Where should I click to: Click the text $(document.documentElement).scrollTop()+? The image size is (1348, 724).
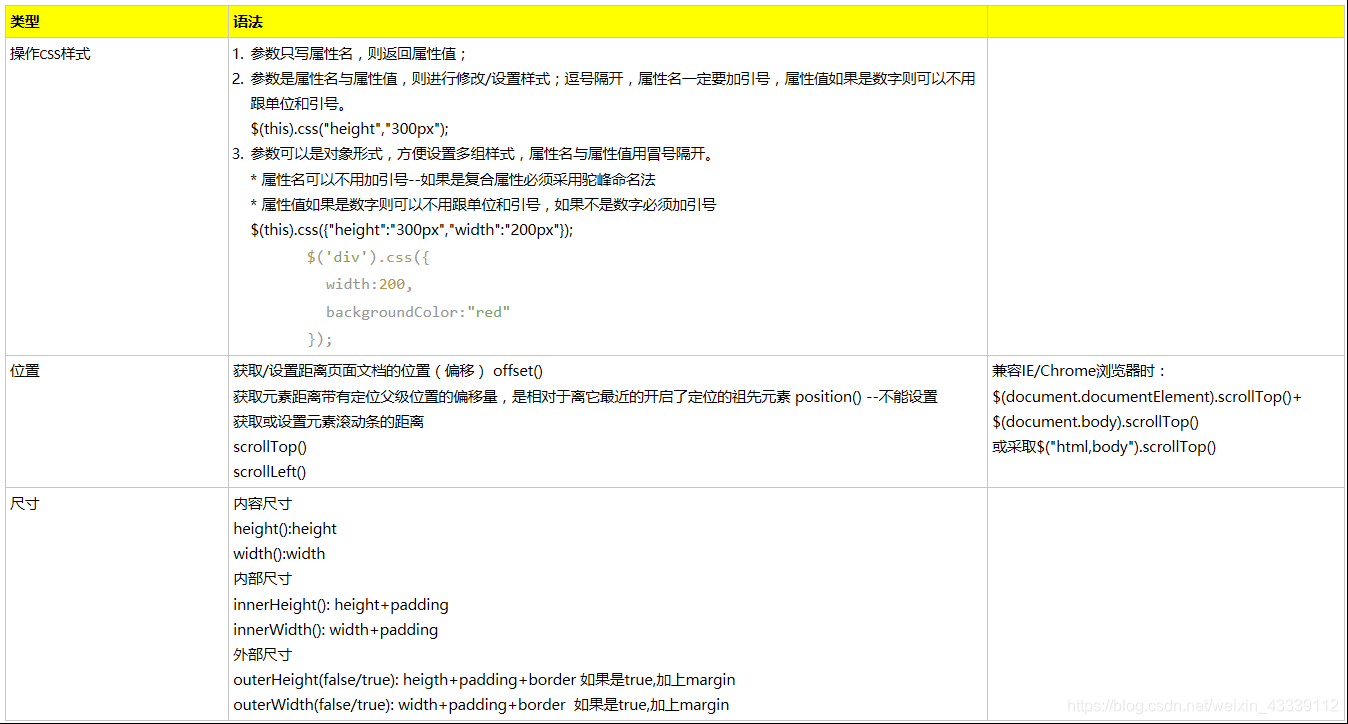click(x=1147, y=397)
